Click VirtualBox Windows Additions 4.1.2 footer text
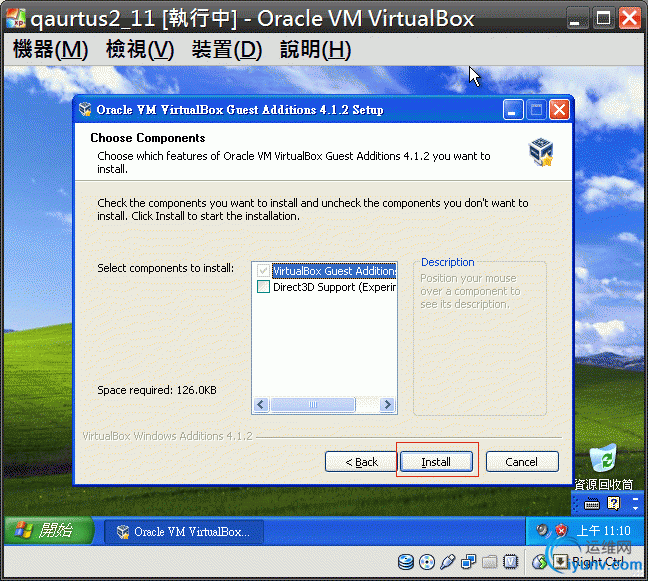The image size is (648, 581). 167,436
